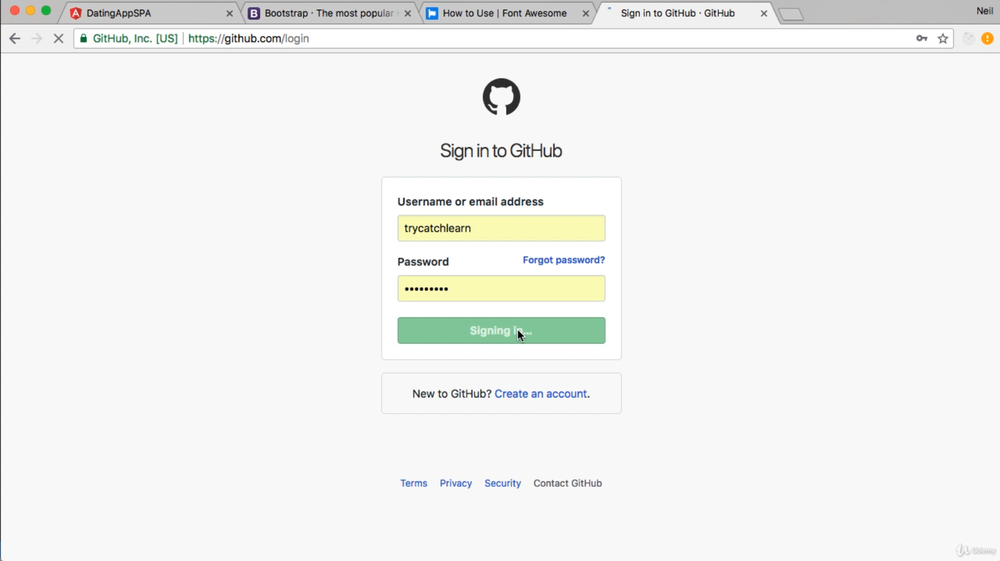
Task: Click the Neil profile name
Action: pyautogui.click(x=984, y=11)
